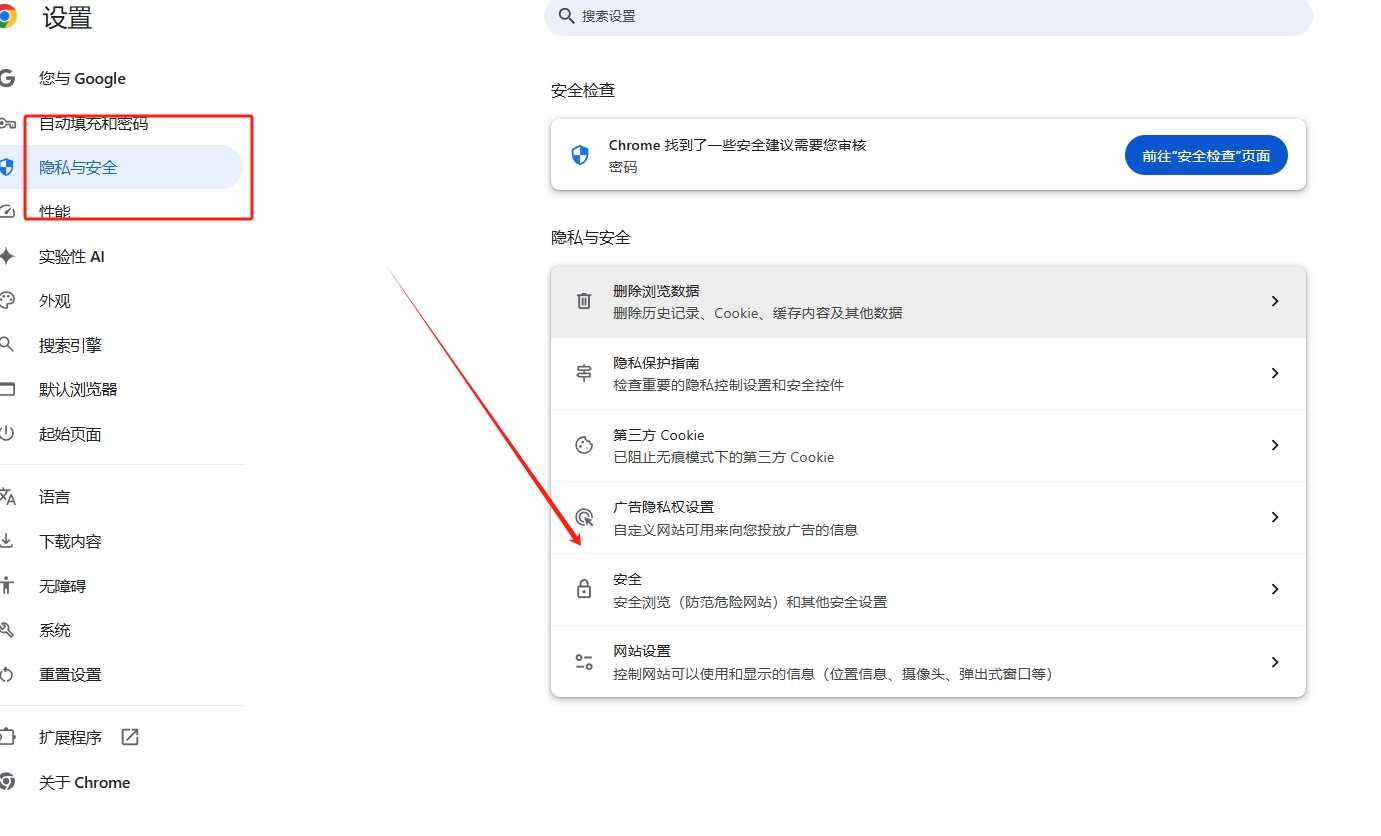The width and height of the screenshot is (1381, 836).
Task: Click the sliders icon beside 网站设置
Action: pyautogui.click(x=583, y=661)
